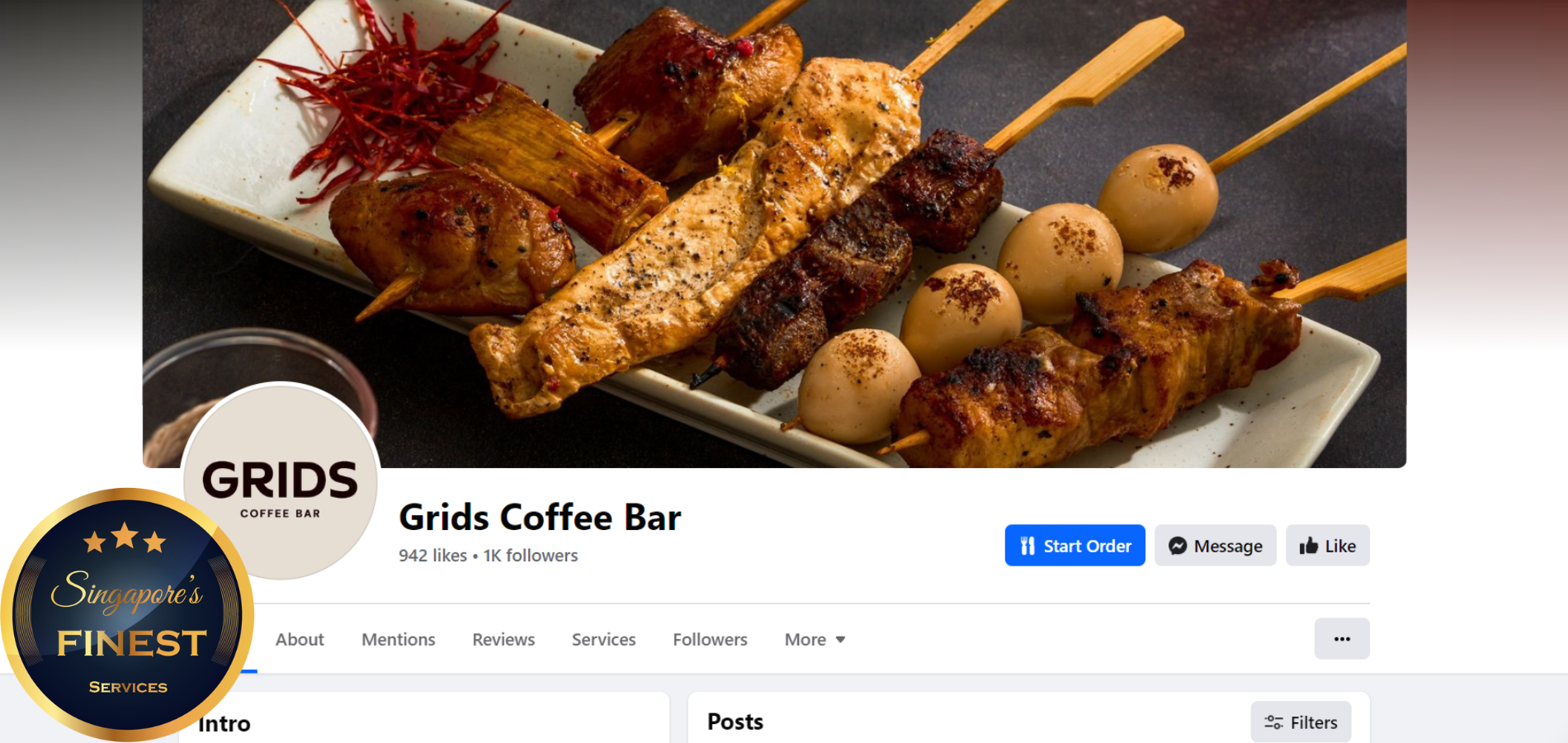The image size is (1568, 743).
Task: Send a Message to the page
Action: (1215, 546)
